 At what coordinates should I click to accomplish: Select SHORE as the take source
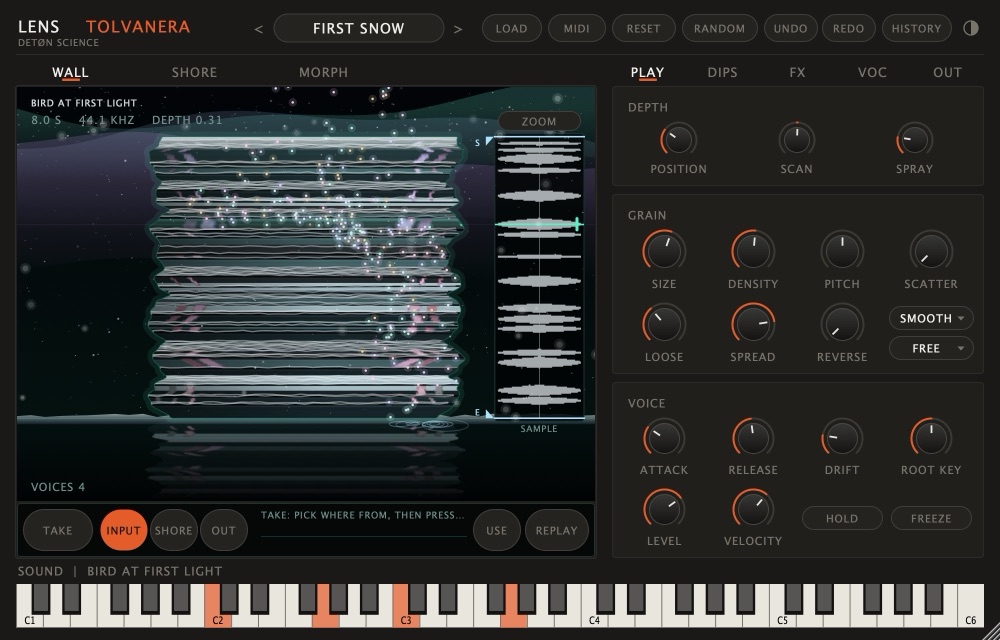(173, 530)
